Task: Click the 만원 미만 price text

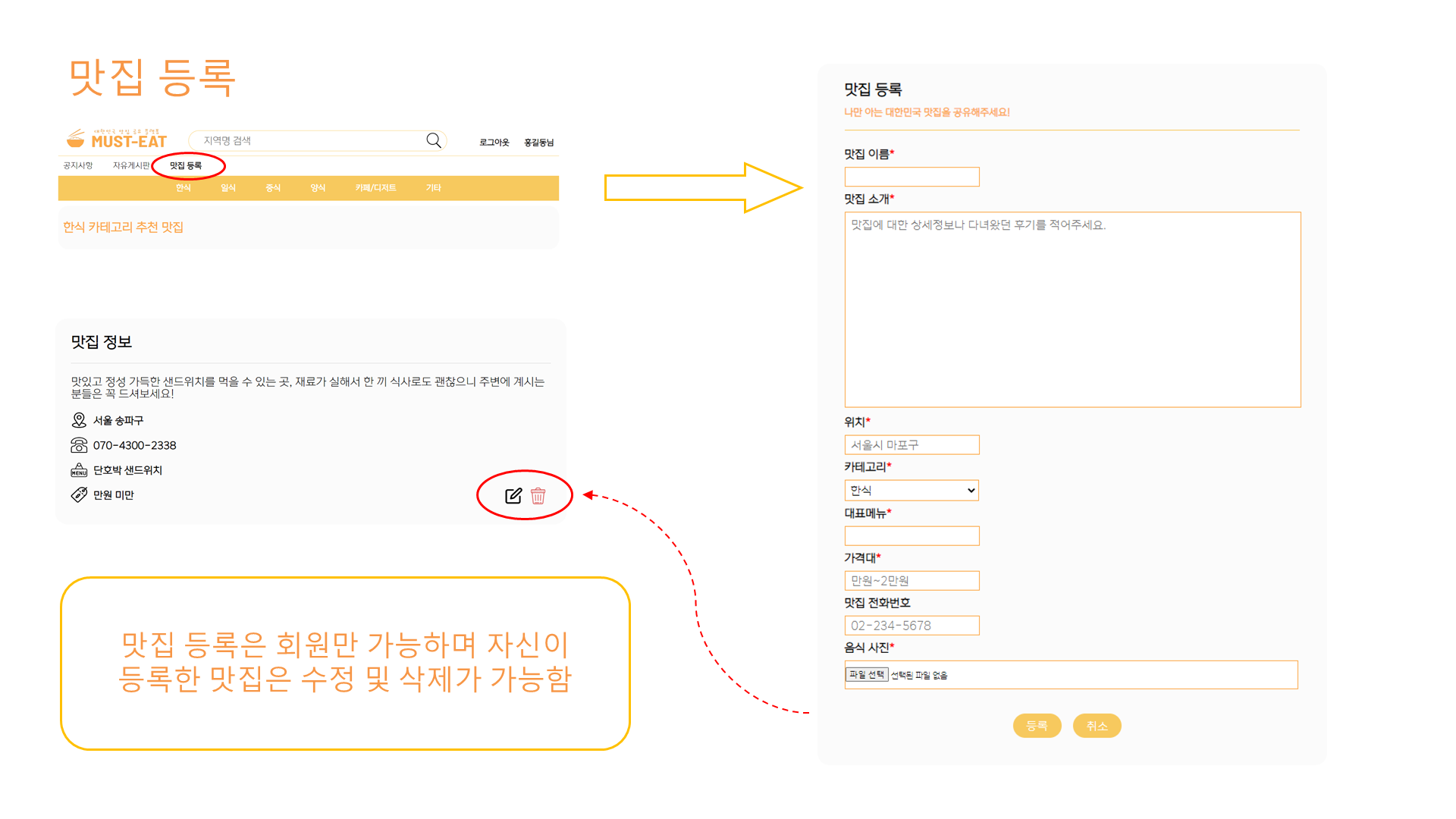Action: (x=114, y=494)
